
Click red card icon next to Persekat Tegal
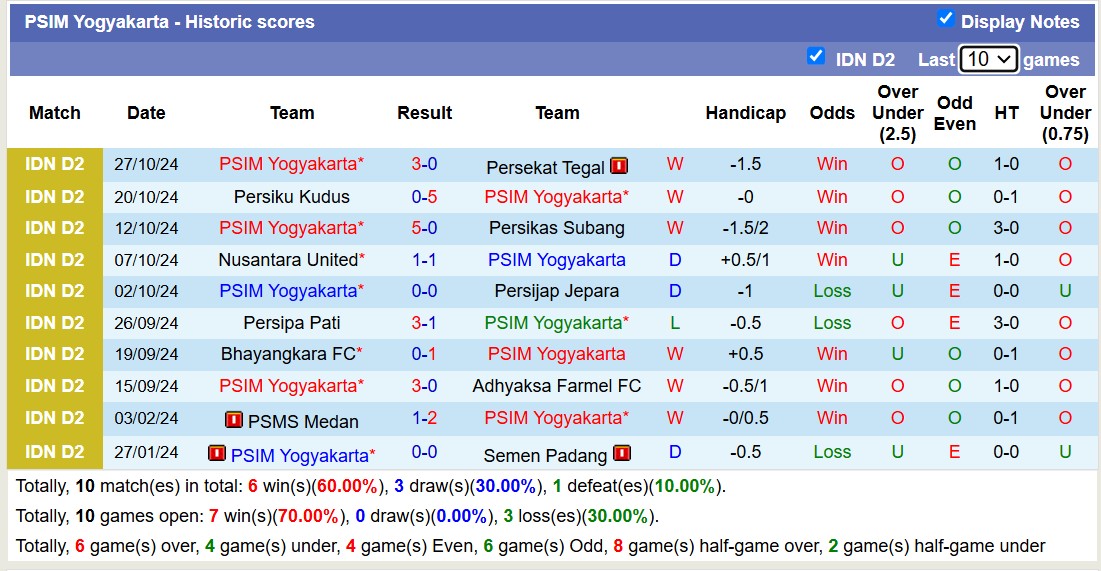[619, 166]
